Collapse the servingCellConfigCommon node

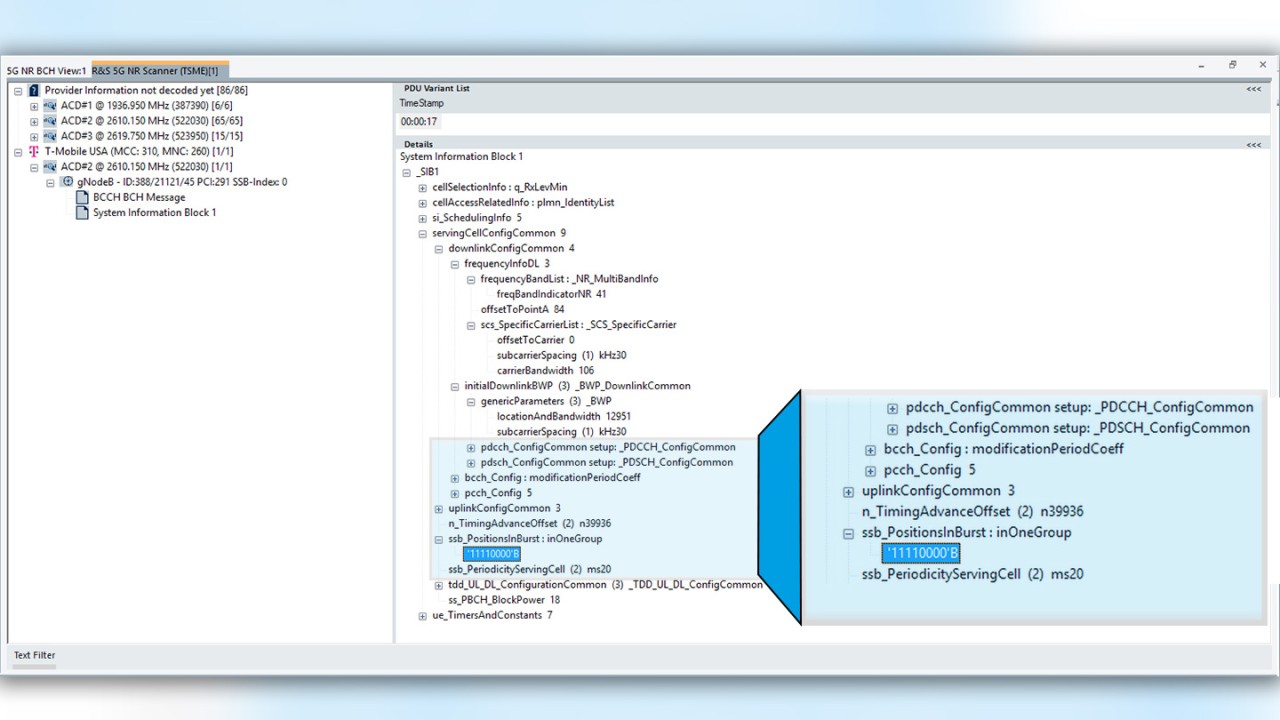coord(422,234)
